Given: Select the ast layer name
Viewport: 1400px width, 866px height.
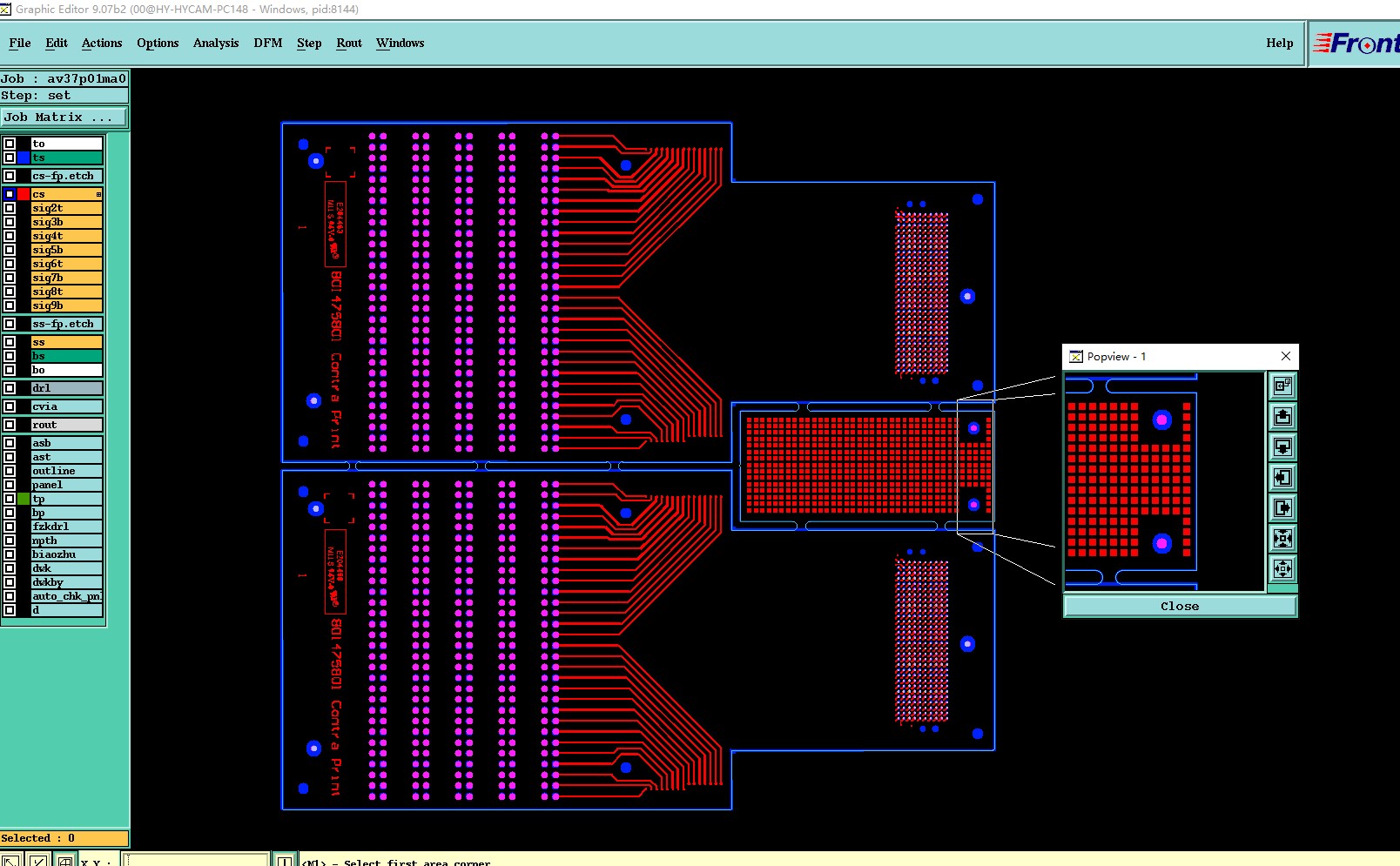Looking at the screenshot, I should (67, 457).
